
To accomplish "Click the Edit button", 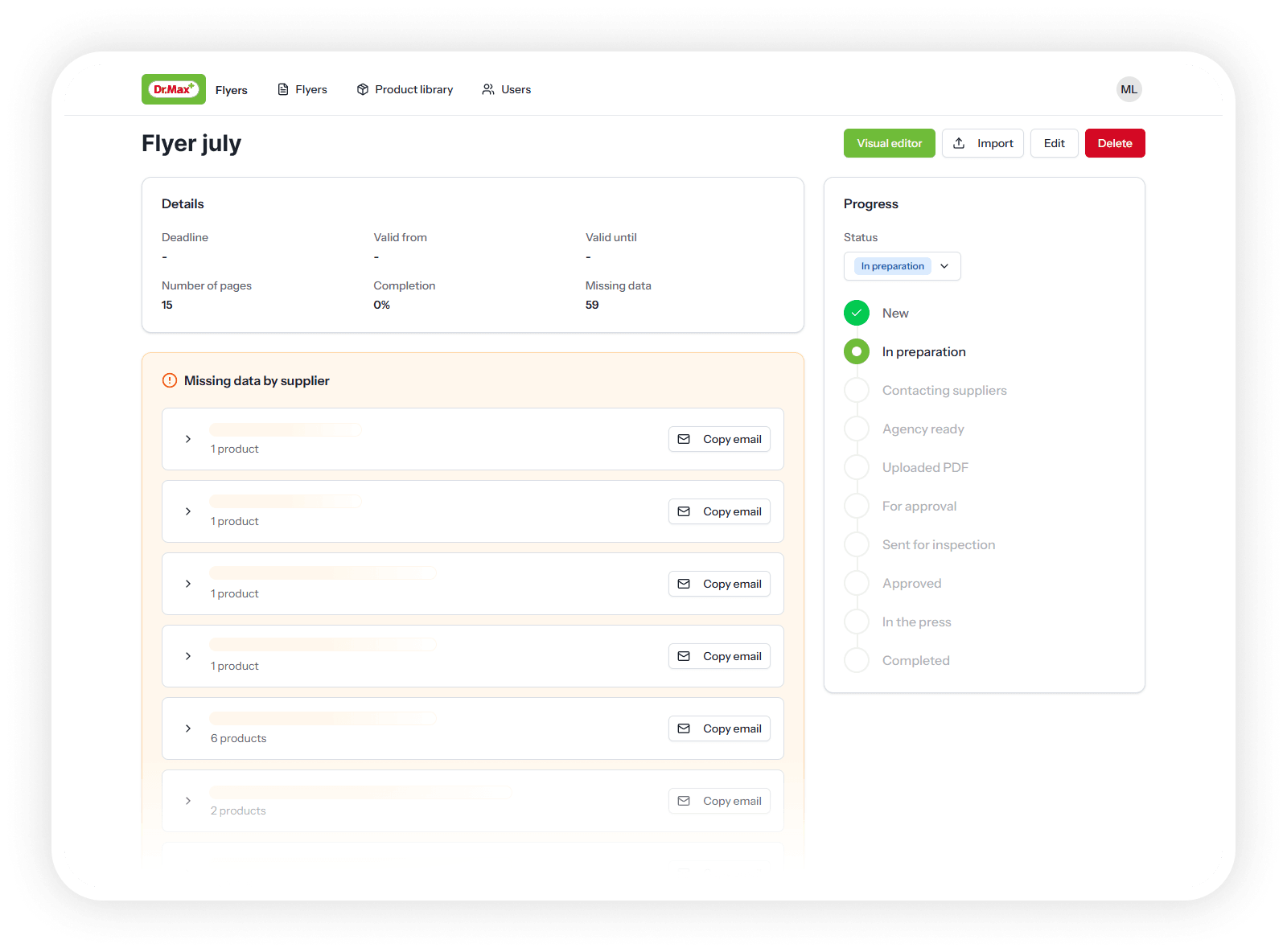I will (x=1055, y=143).
